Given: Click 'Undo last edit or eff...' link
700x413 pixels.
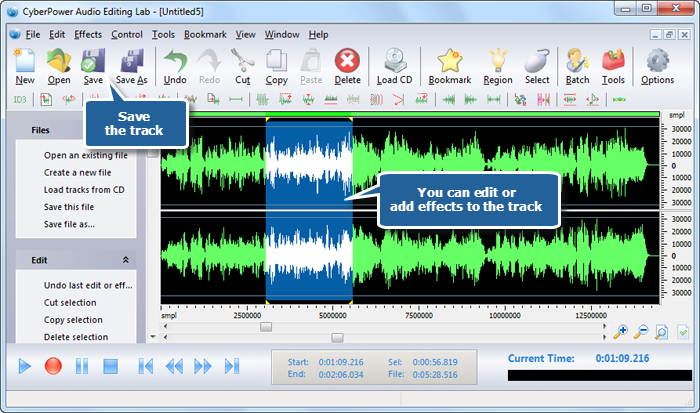Looking at the screenshot, I should click(x=88, y=285).
